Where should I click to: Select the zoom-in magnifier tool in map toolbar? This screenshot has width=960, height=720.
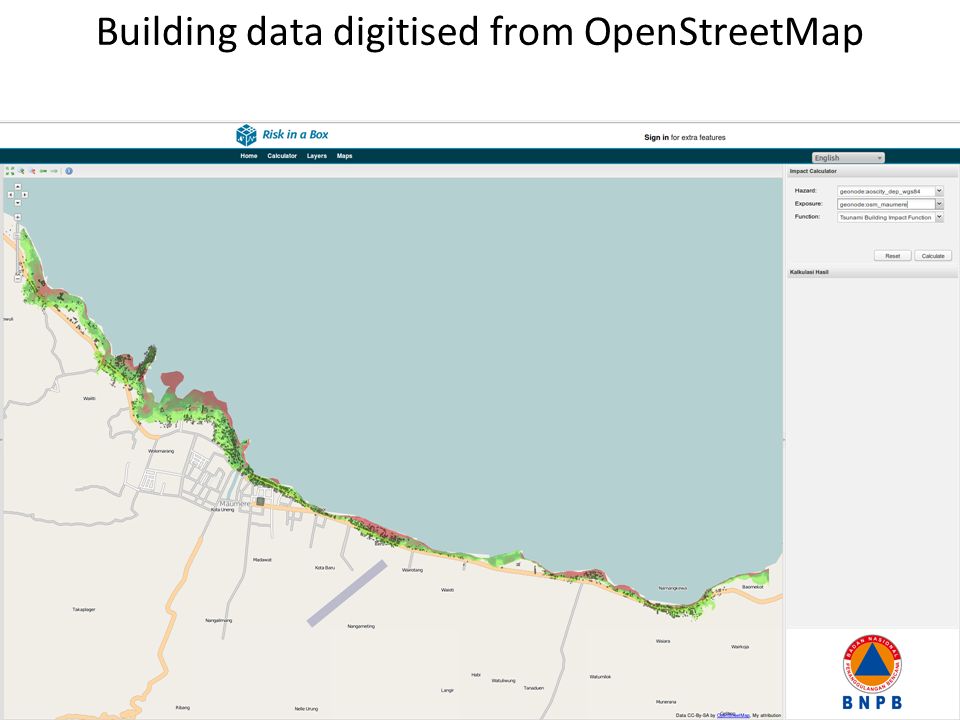[21, 171]
